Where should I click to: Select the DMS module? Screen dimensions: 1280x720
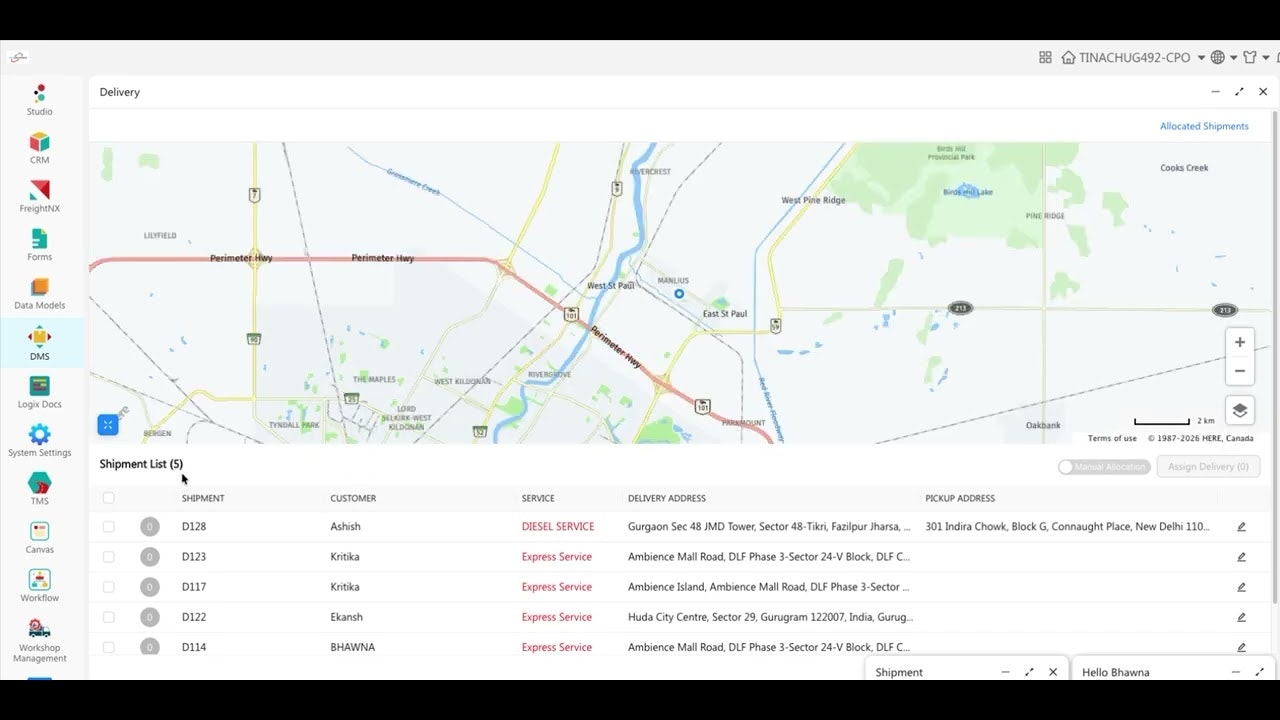[x=39, y=343]
